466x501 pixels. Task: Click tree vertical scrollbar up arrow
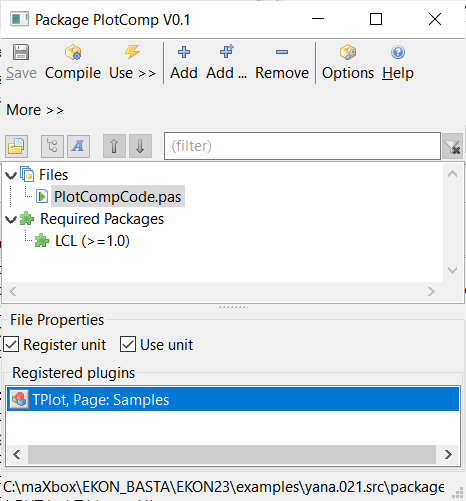pos(452,173)
